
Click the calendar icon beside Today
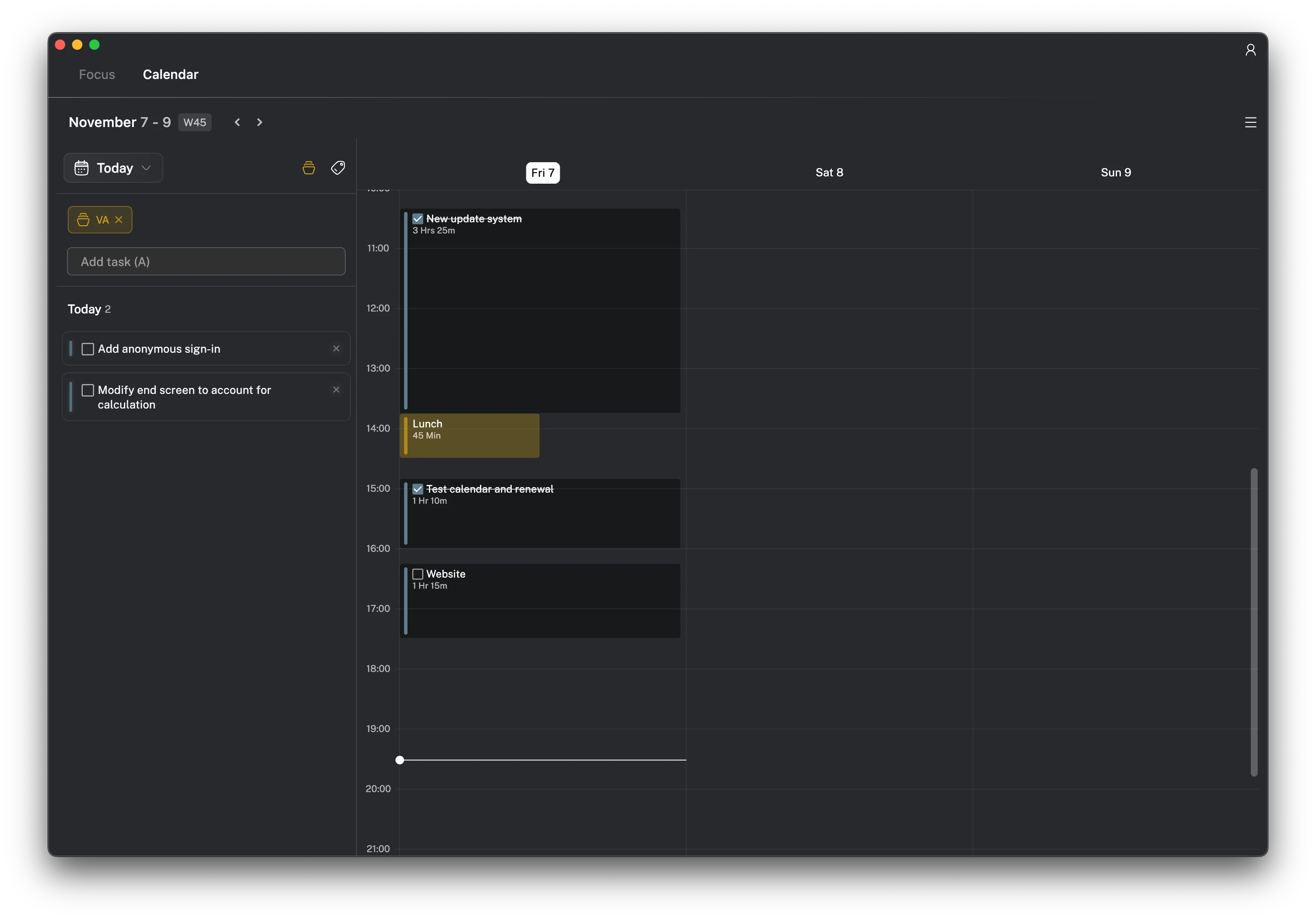point(81,168)
